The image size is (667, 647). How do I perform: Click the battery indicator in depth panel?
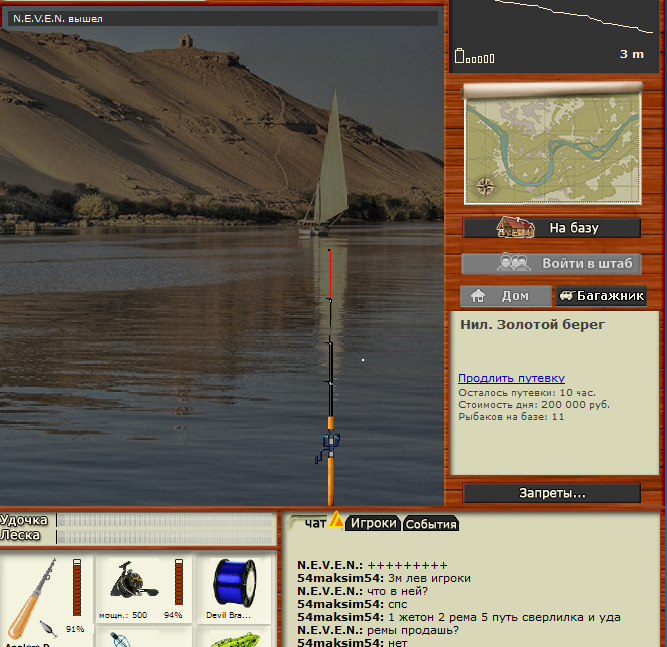474,57
